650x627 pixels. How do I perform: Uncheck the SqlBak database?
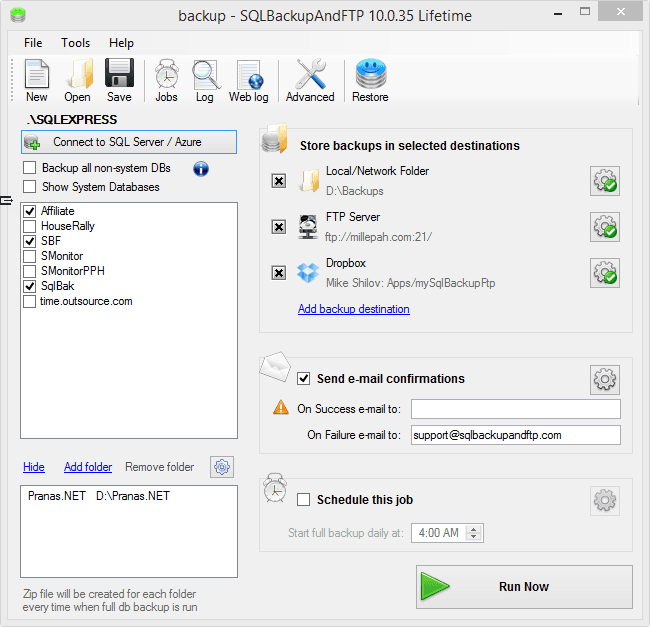pyautogui.click(x=29, y=286)
